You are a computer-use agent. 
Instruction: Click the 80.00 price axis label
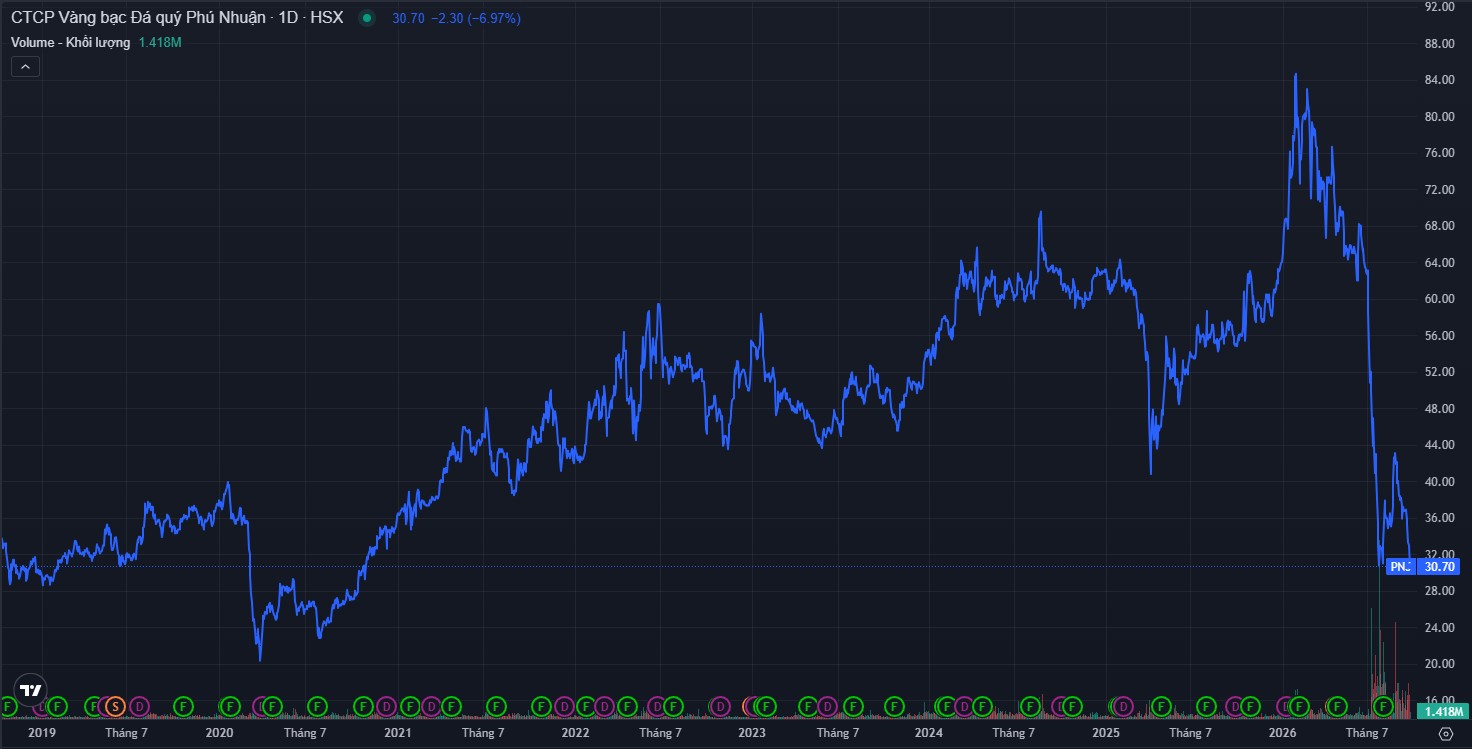pos(1439,117)
